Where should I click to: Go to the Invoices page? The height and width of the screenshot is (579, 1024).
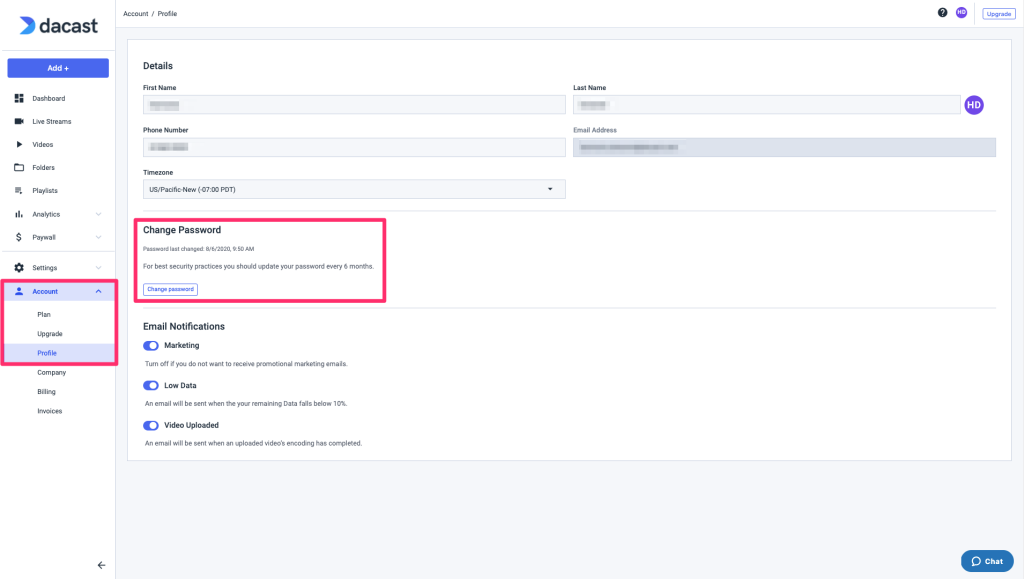point(49,411)
